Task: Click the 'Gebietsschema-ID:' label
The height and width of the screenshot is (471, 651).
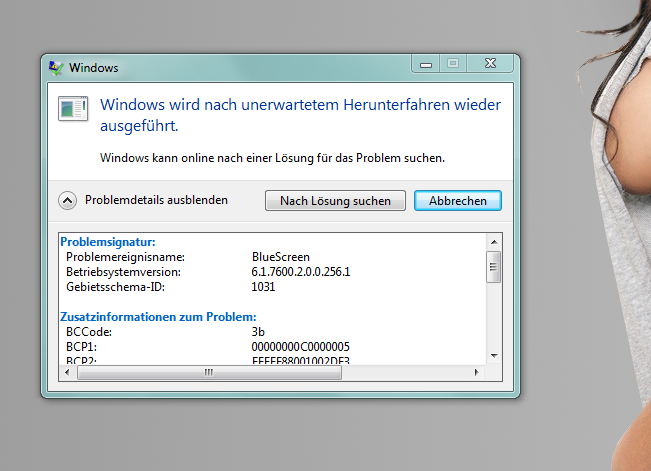Action: pyautogui.click(x=115, y=287)
